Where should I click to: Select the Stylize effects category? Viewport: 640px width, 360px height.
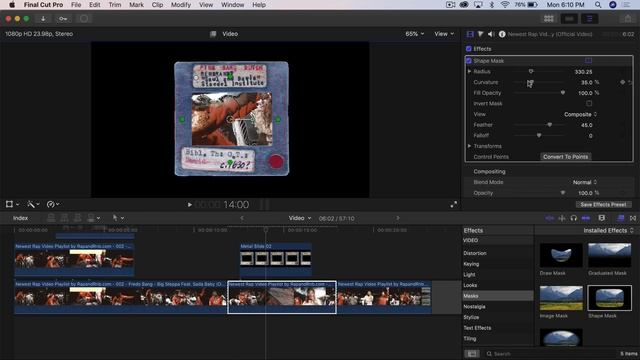[x=471, y=317]
